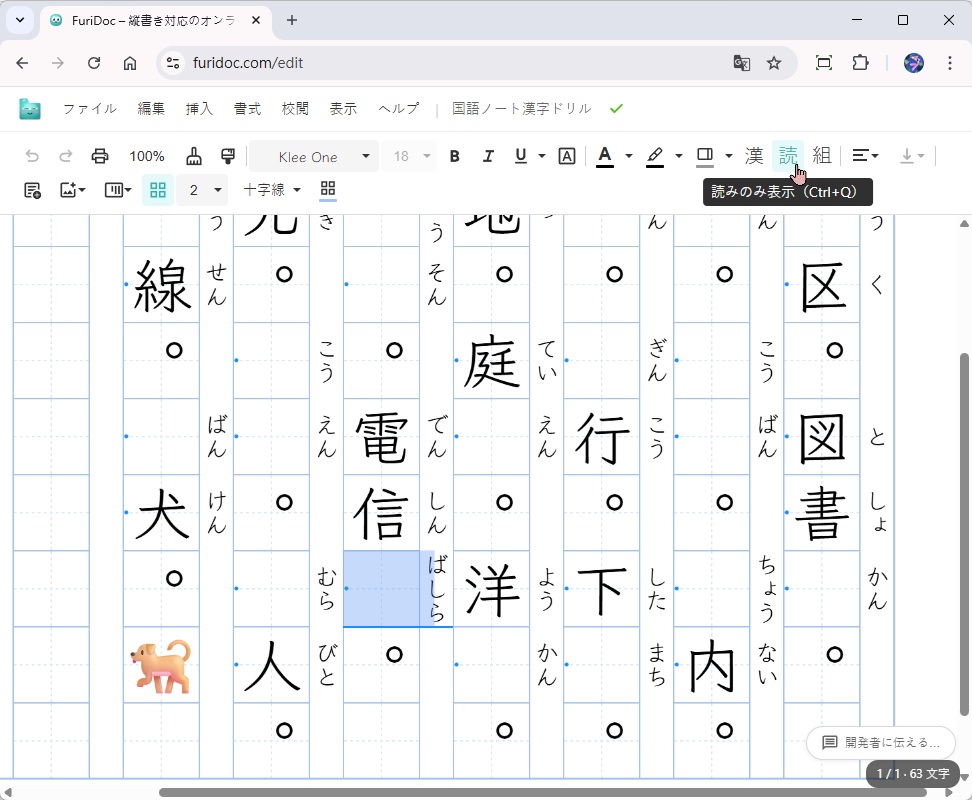Click the dog emoji image in the grid

(x=161, y=666)
